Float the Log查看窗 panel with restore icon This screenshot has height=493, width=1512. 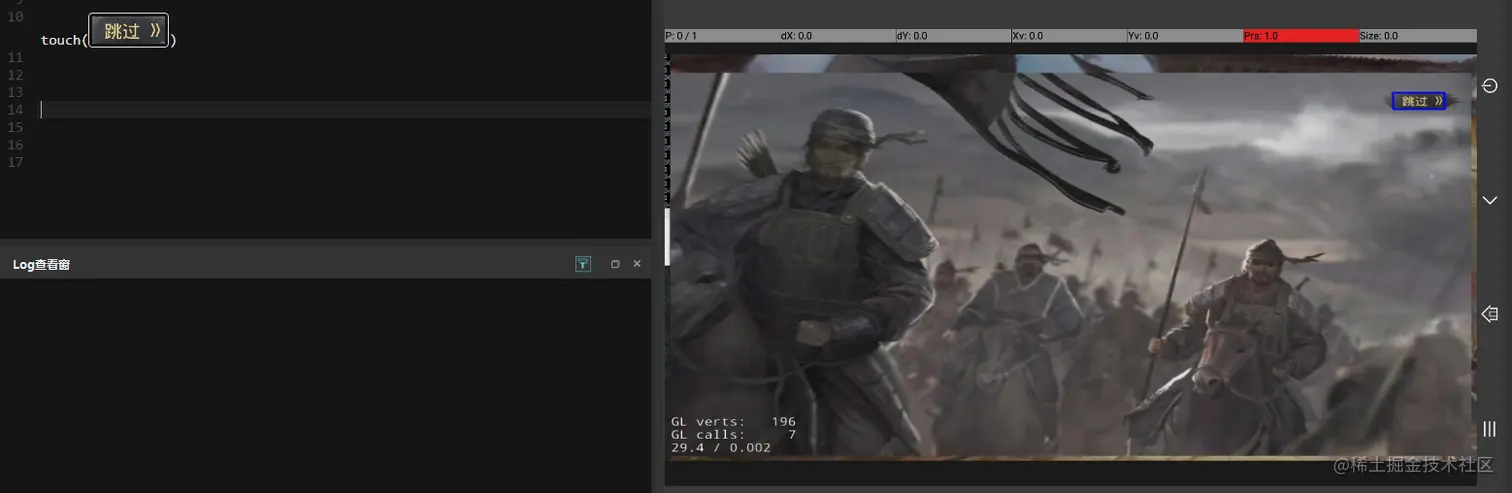click(615, 264)
